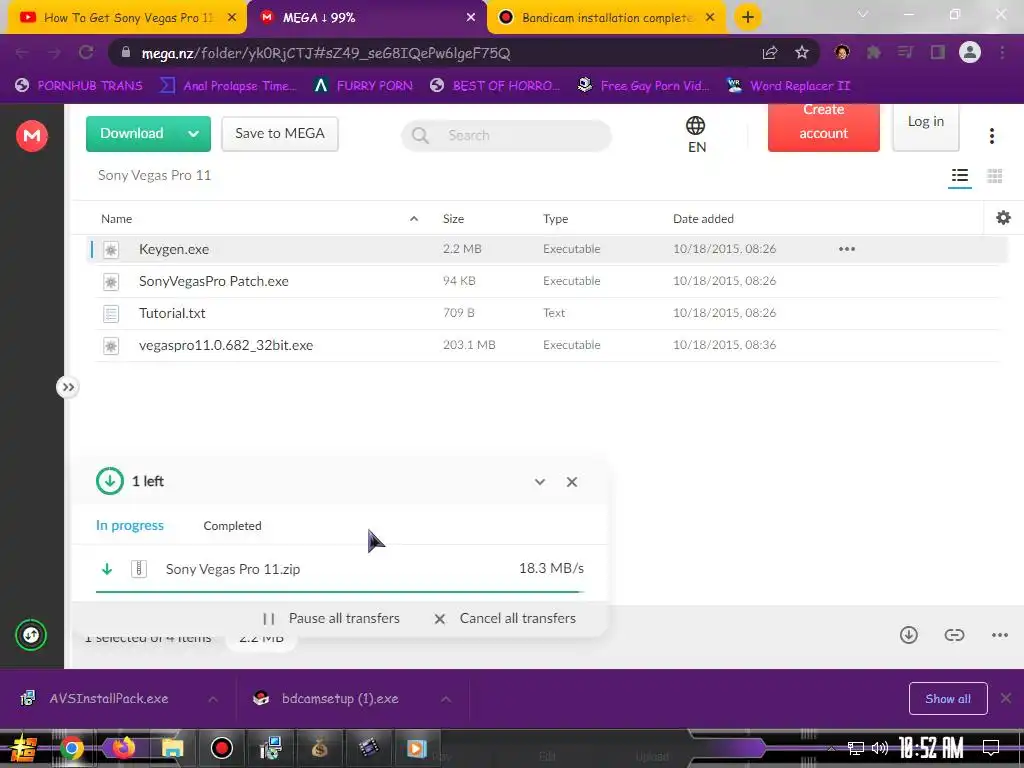Toggle the browser side panel

937,53
